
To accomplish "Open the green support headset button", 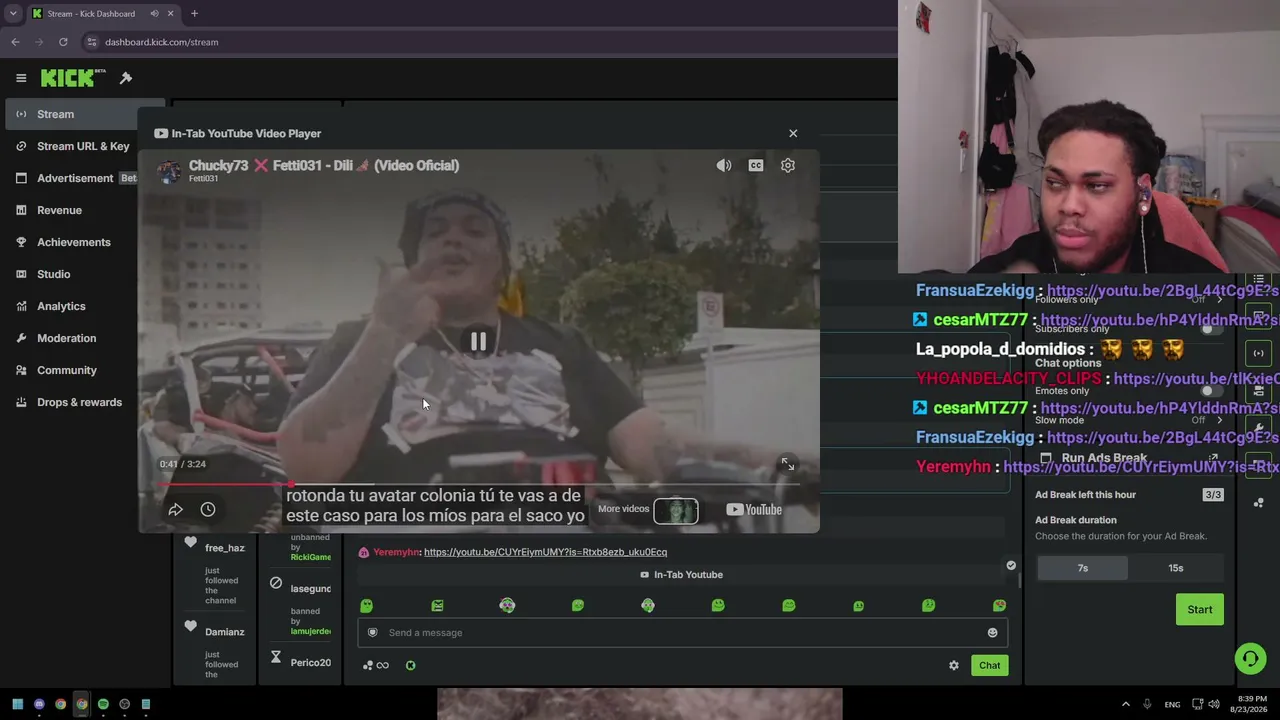I will (1250, 658).
